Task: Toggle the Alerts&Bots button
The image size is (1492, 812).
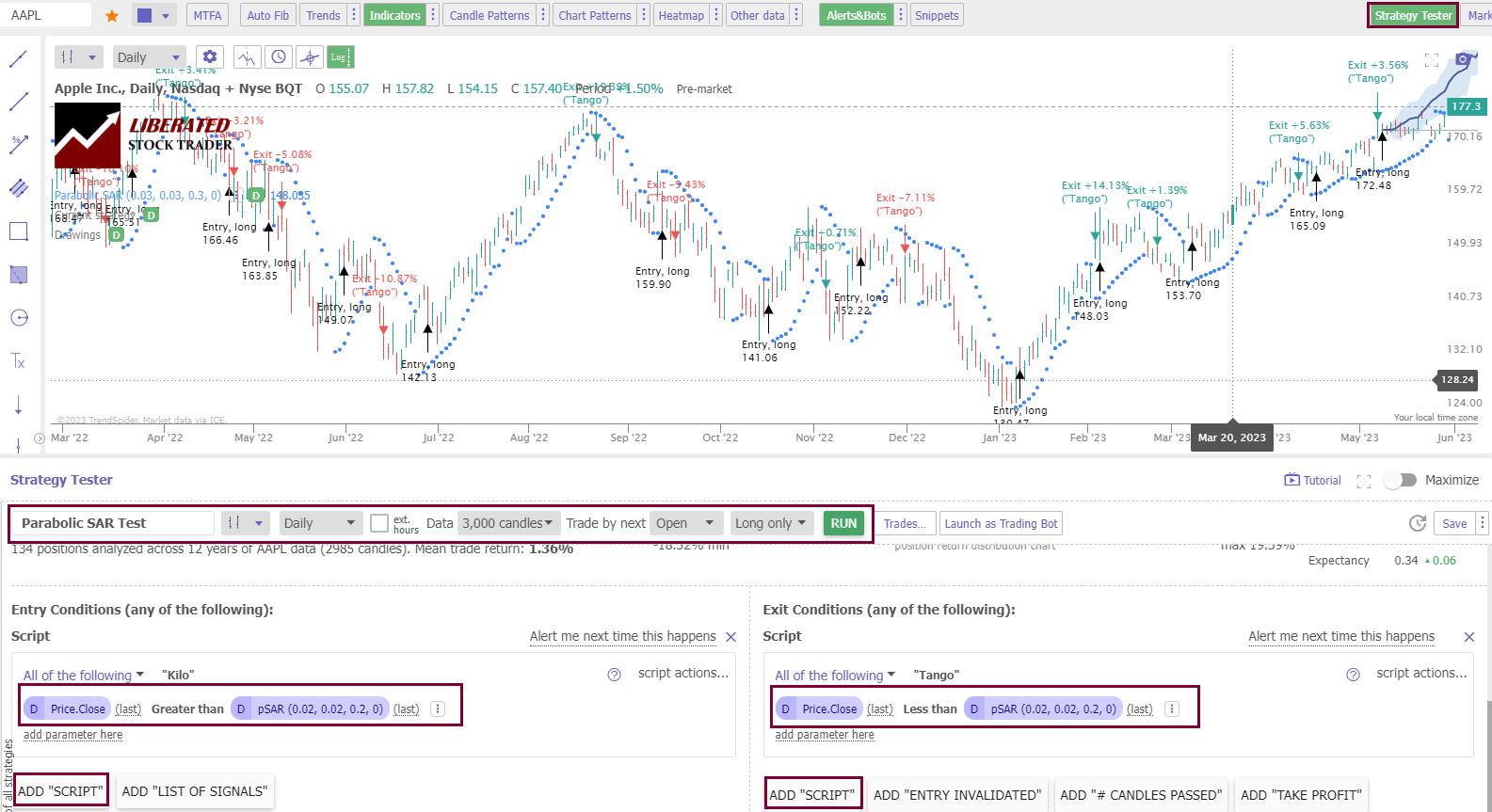Action: 856,15
